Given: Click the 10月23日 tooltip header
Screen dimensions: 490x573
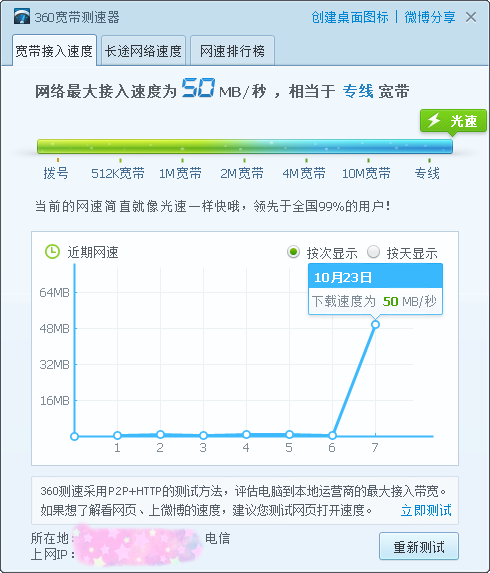Looking at the screenshot, I should click(375, 277).
